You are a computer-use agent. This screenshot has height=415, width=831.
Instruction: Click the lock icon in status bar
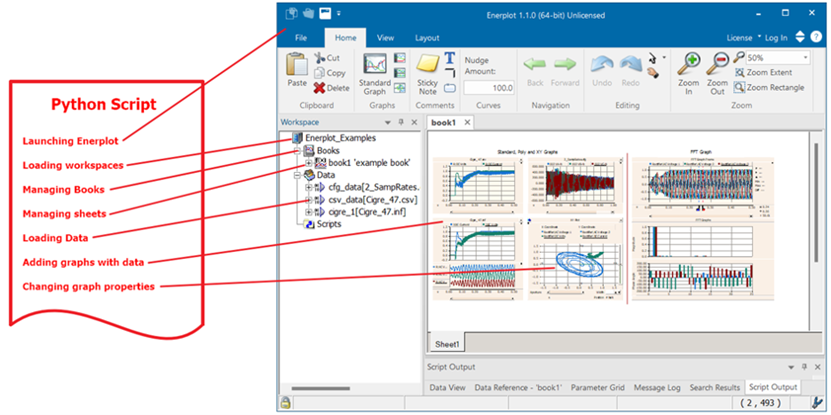286,402
